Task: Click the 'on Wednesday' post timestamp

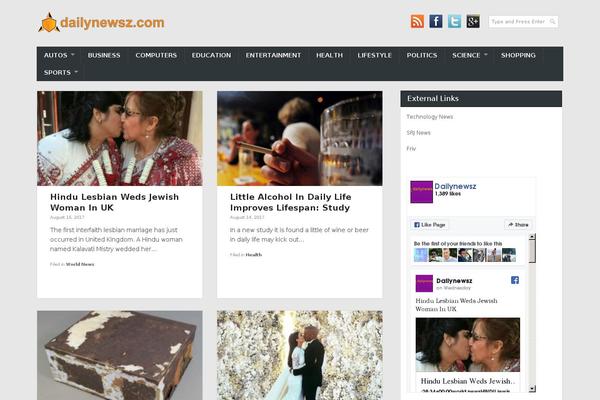Action: (453, 288)
